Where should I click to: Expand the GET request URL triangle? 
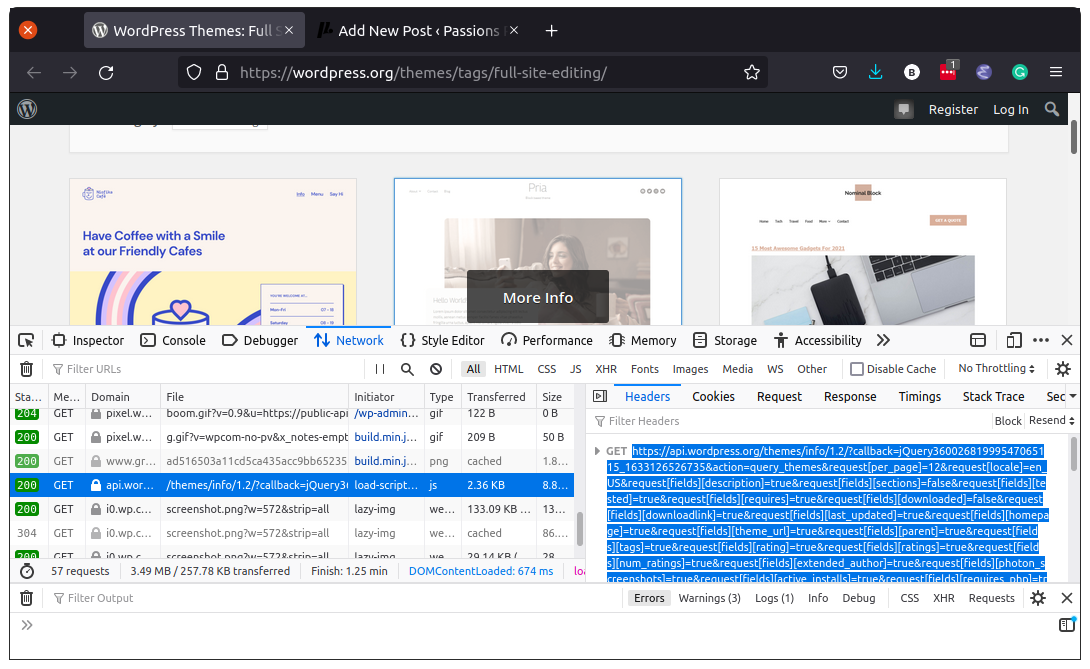597,451
